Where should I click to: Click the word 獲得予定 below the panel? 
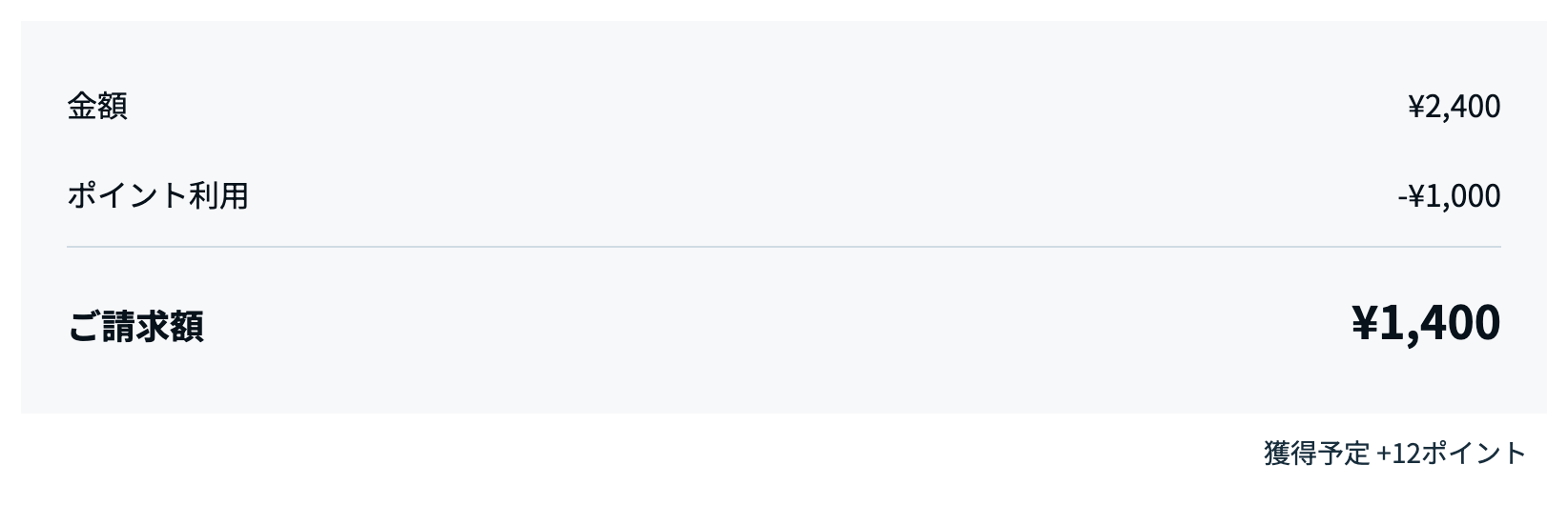click(x=1316, y=453)
